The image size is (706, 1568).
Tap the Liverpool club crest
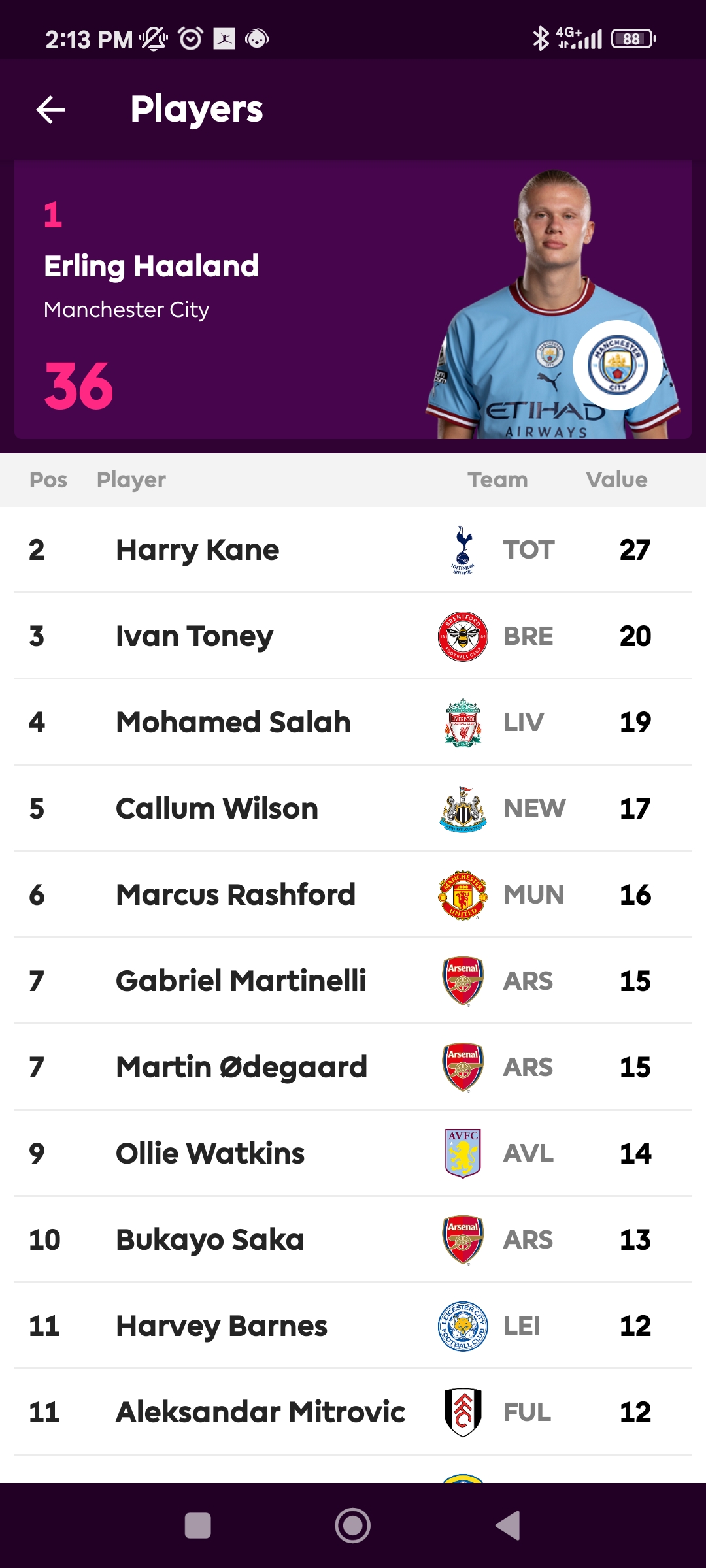[463, 723]
